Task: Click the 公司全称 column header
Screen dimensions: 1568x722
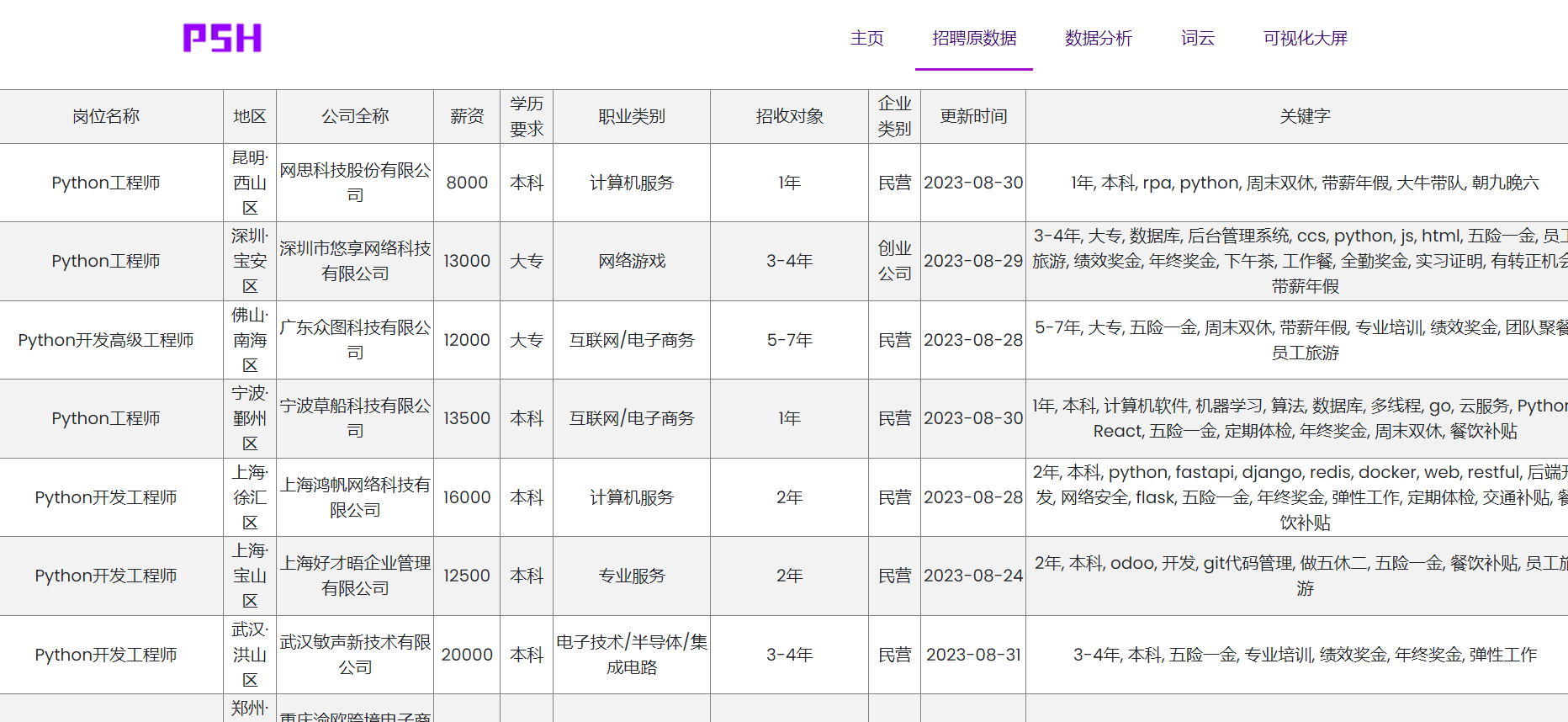Action: click(x=355, y=116)
